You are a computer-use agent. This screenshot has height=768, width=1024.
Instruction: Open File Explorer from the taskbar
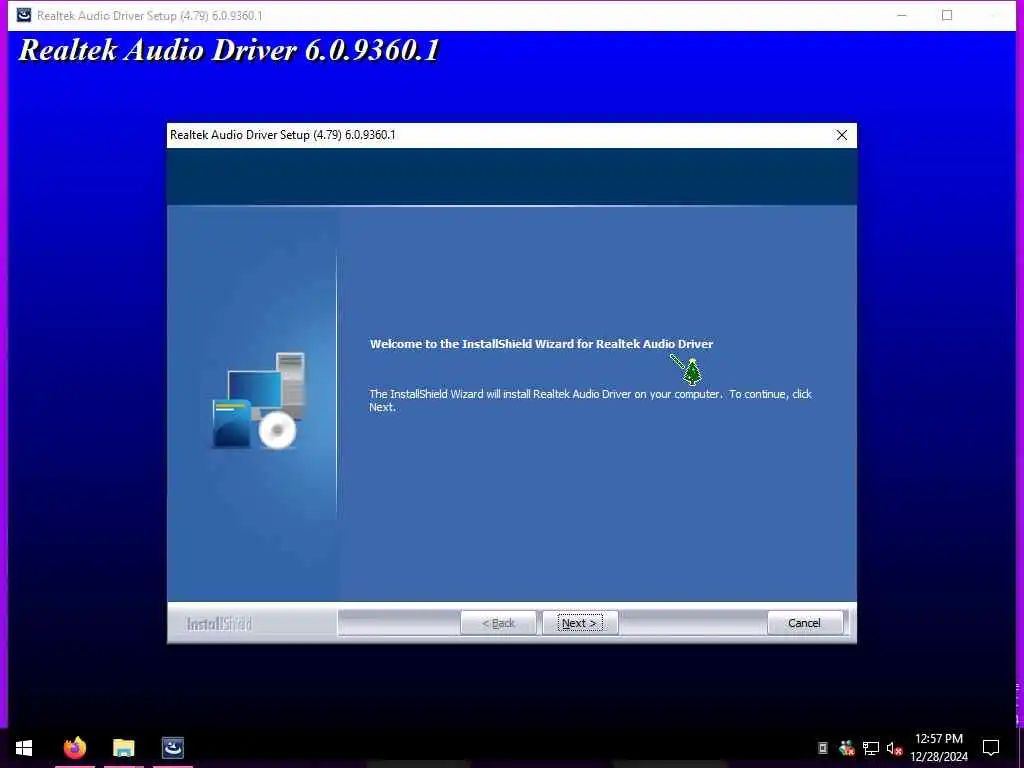coord(123,748)
